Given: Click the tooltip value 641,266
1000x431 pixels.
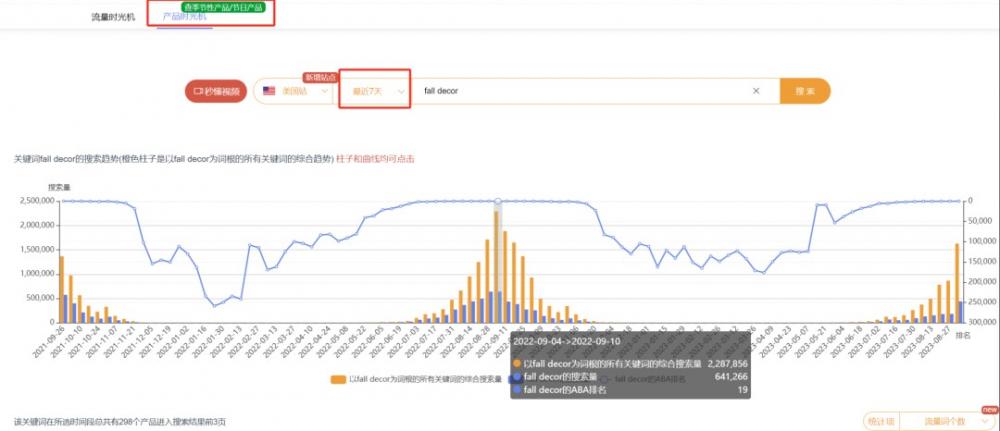Looking at the screenshot, I should (x=731, y=377).
